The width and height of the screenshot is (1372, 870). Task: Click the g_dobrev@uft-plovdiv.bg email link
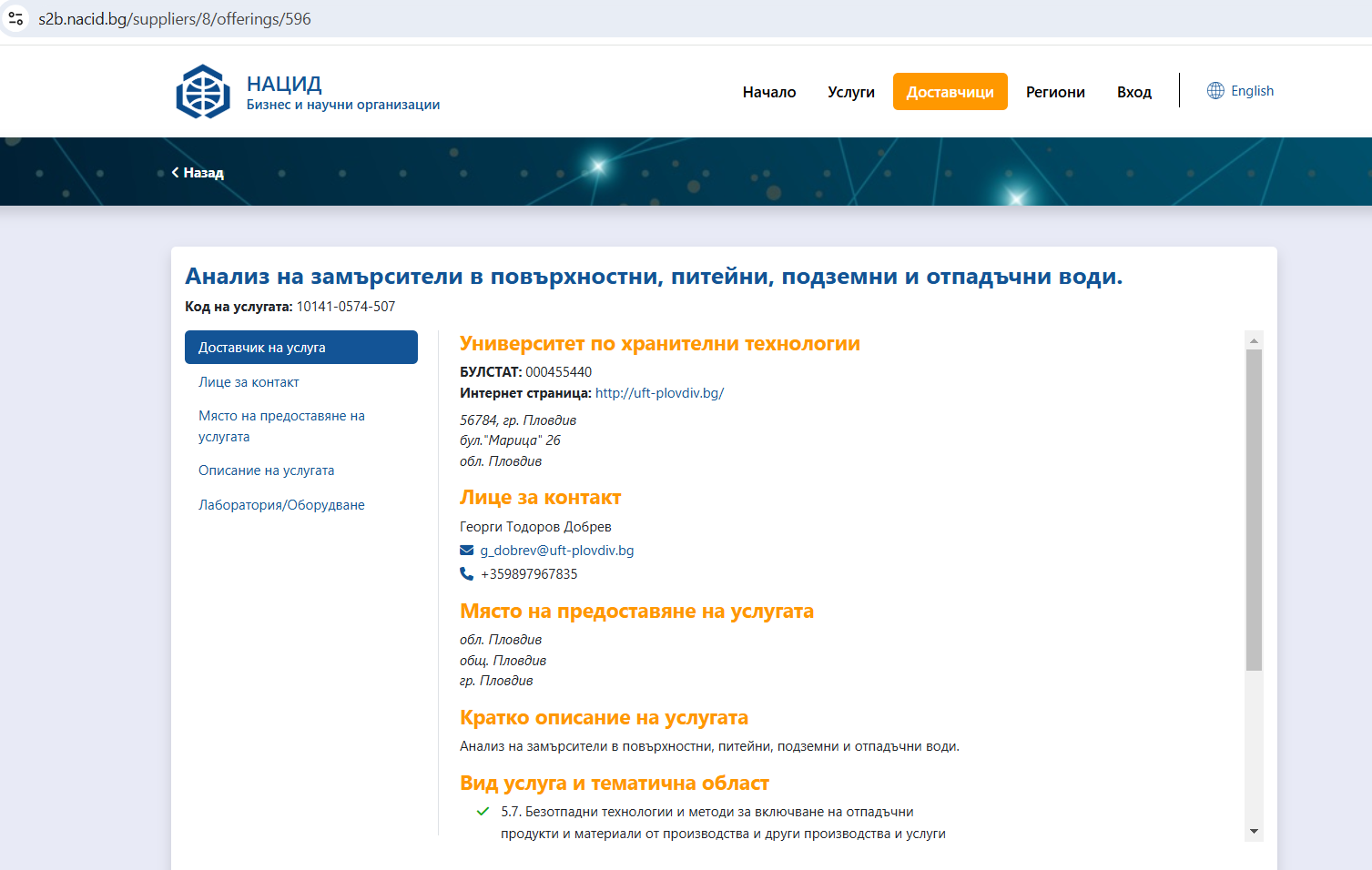coord(557,551)
